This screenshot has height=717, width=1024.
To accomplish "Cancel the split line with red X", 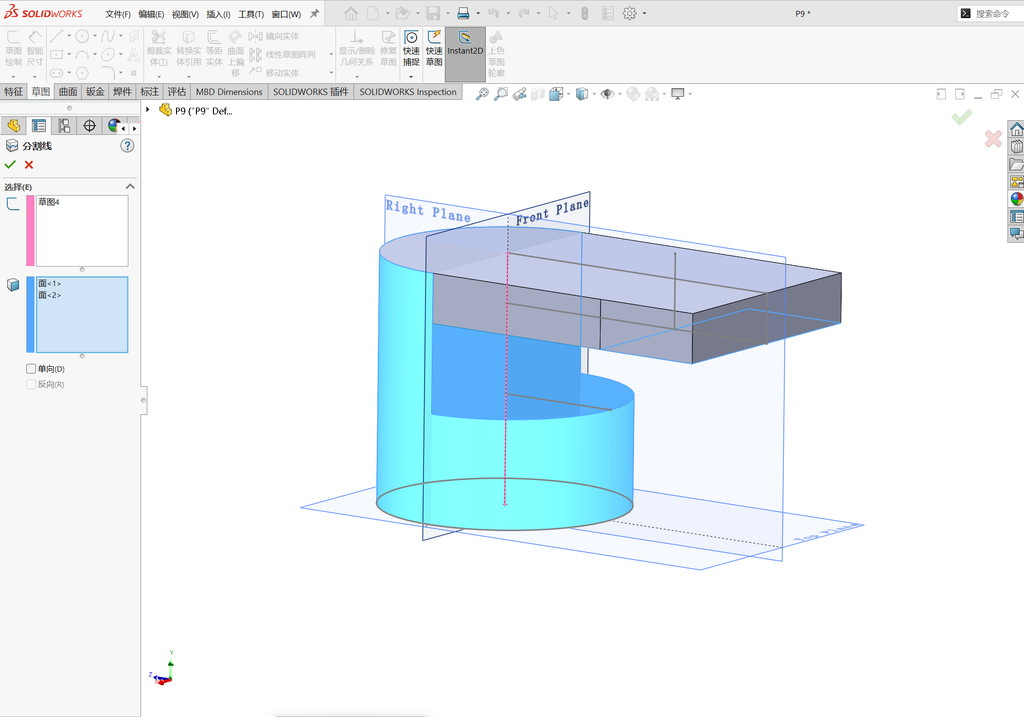I will pos(29,165).
